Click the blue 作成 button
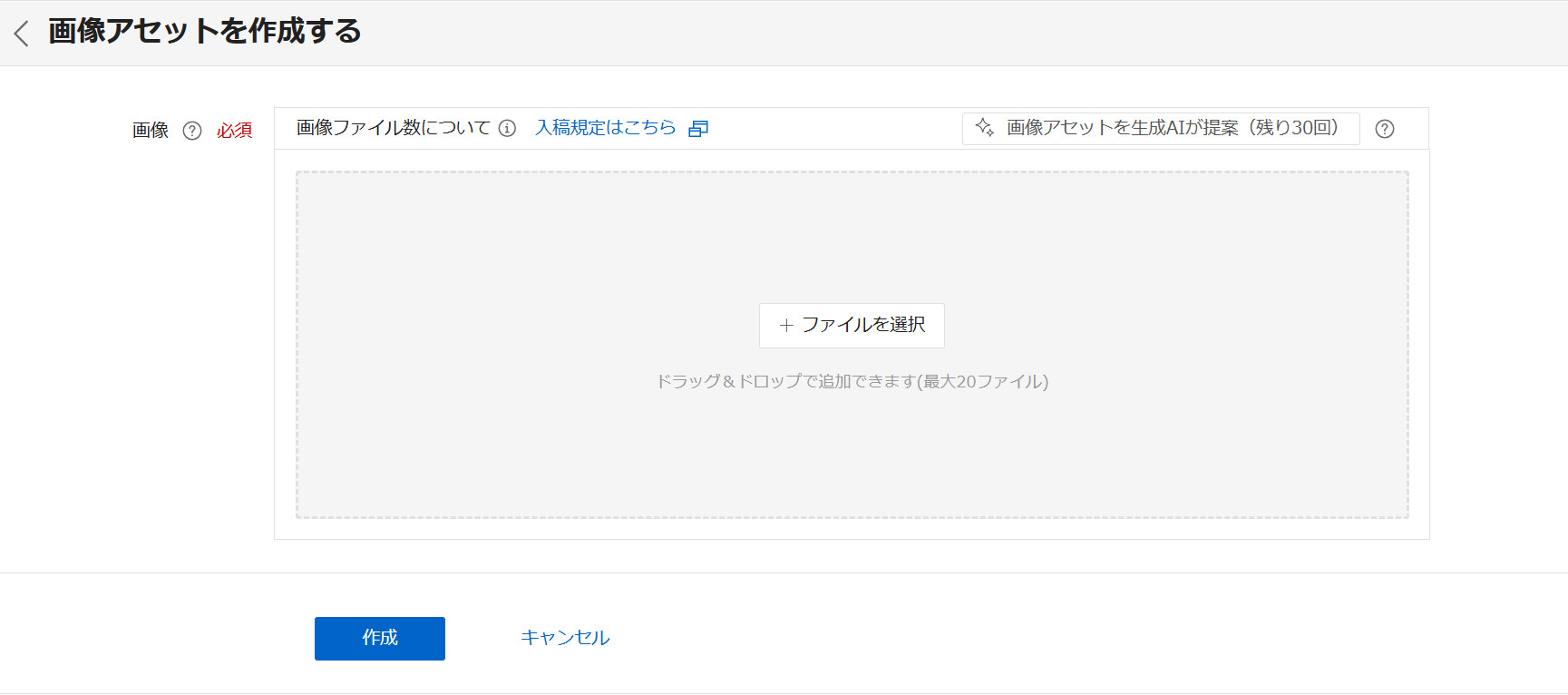 coord(380,639)
